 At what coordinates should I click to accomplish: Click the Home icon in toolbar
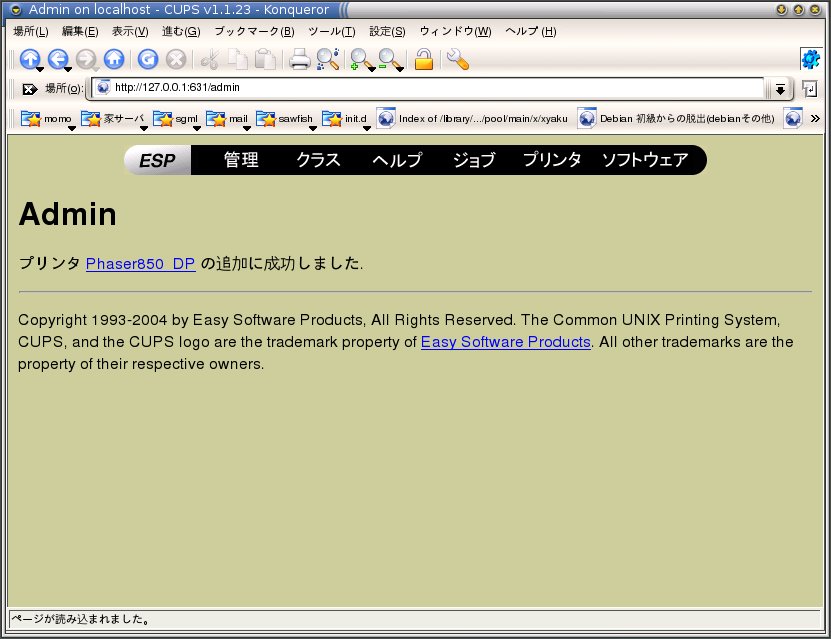[114, 59]
